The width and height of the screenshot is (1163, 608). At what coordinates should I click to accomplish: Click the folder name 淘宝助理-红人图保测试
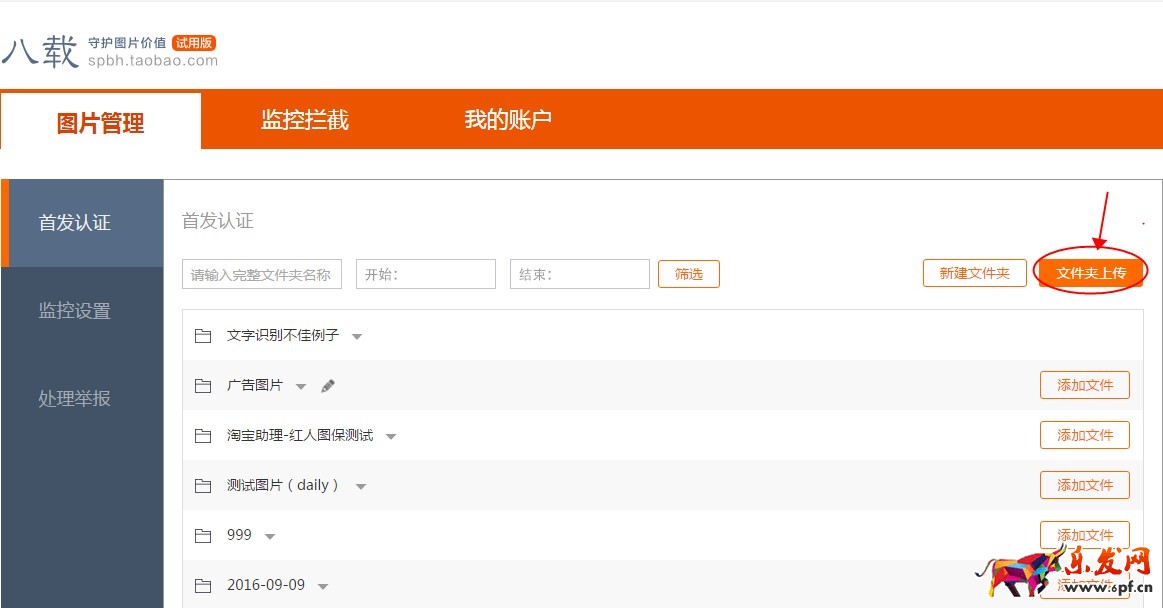pos(300,435)
